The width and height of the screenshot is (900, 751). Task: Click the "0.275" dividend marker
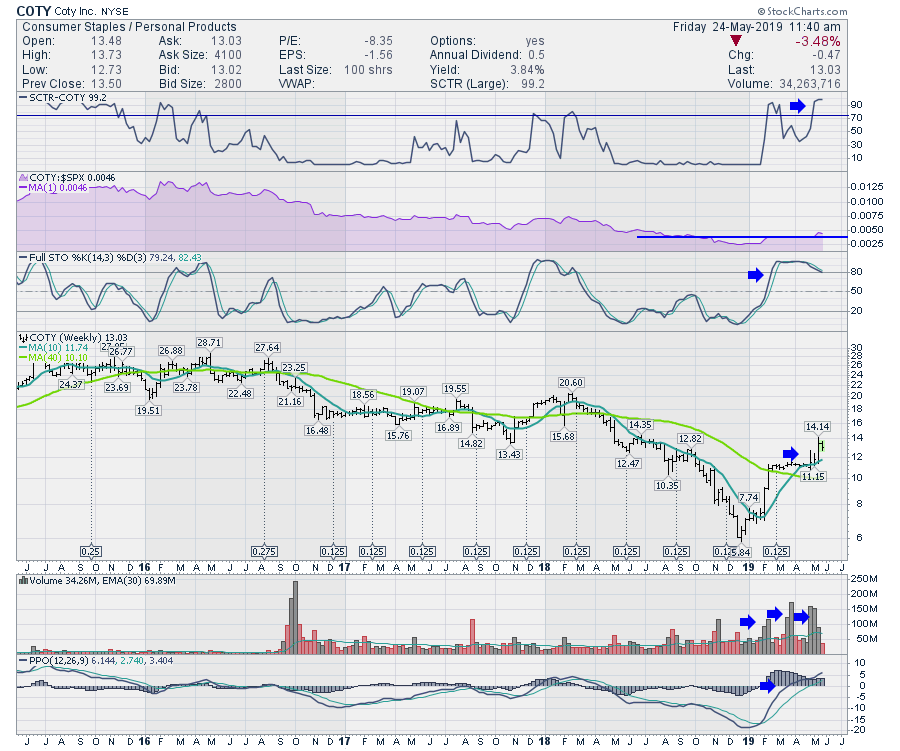tap(264, 552)
